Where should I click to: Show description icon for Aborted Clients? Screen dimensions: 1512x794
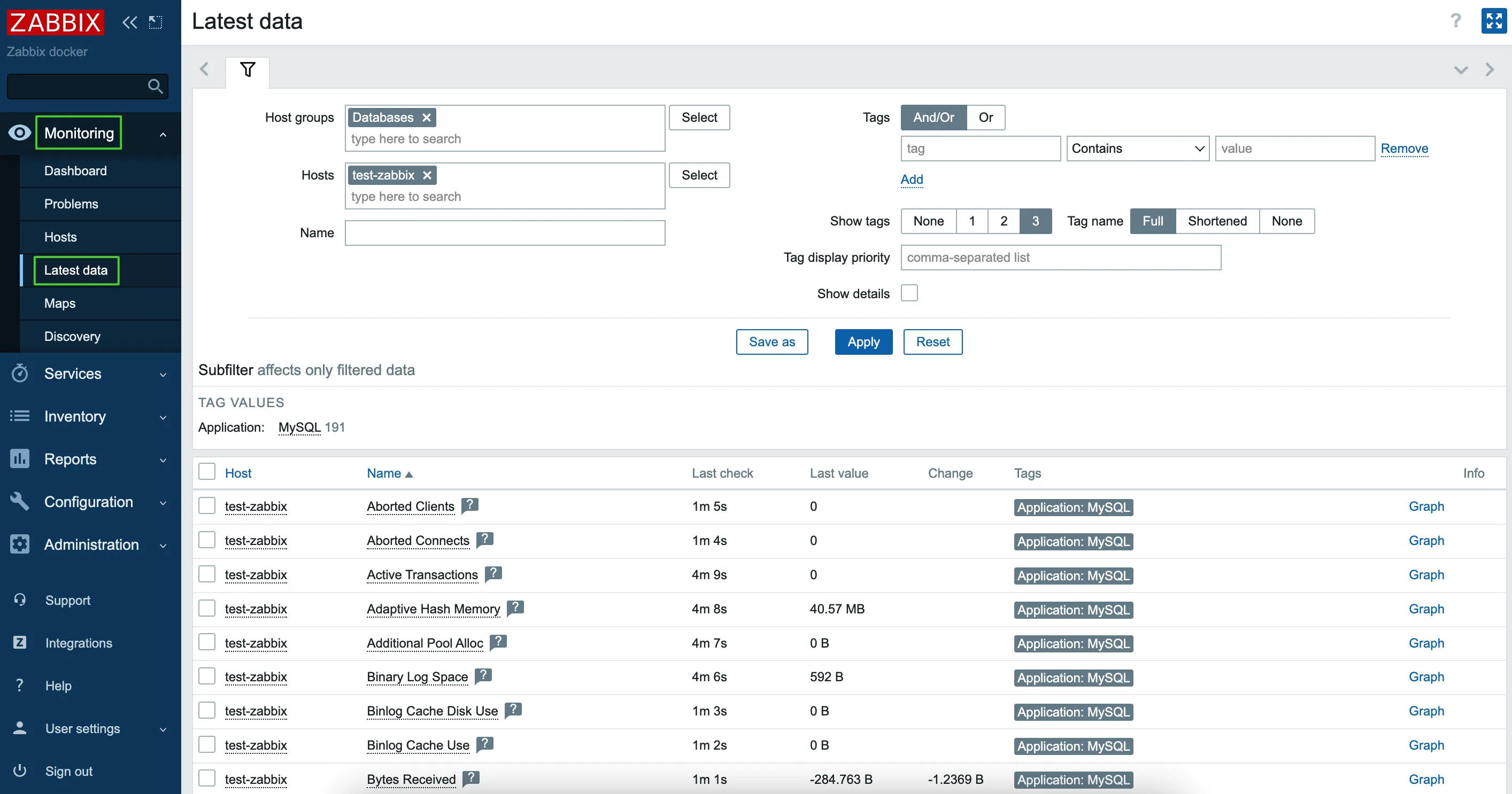[469, 505]
